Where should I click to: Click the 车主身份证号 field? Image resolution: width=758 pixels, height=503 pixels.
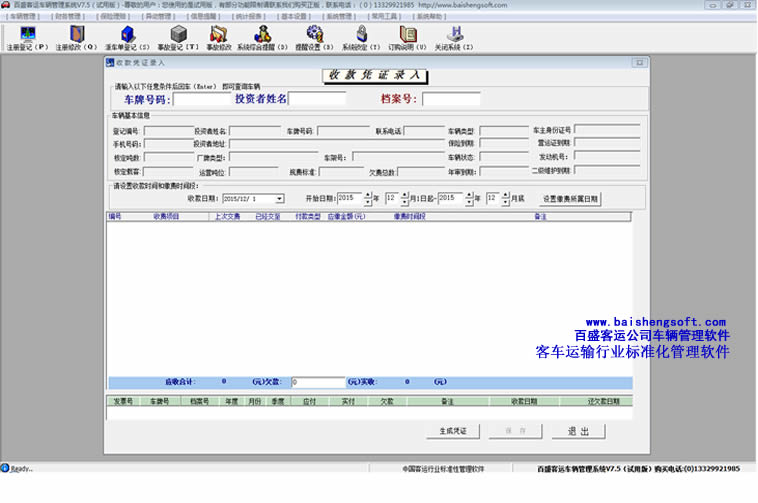pos(607,129)
